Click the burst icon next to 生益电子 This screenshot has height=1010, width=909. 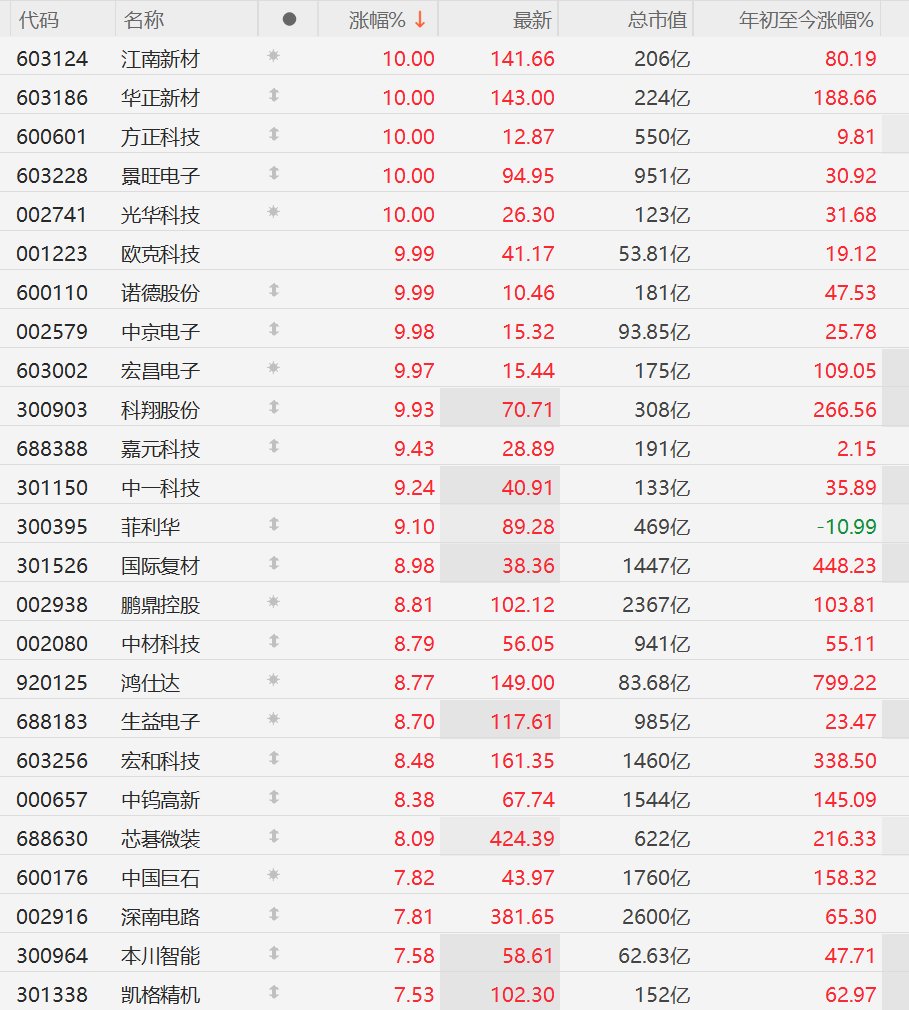(273, 719)
